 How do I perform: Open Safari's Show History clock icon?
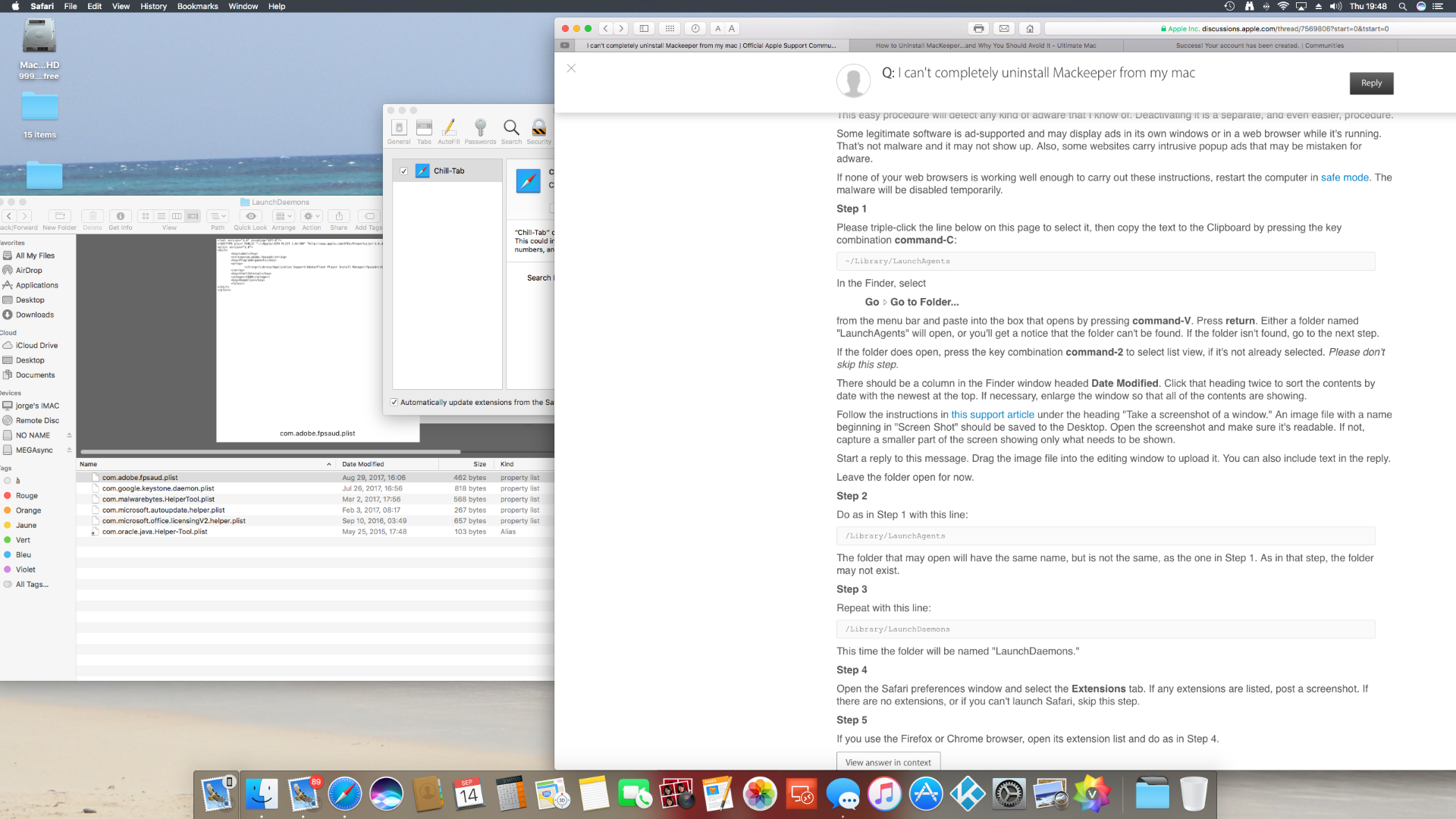(x=695, y=29)
